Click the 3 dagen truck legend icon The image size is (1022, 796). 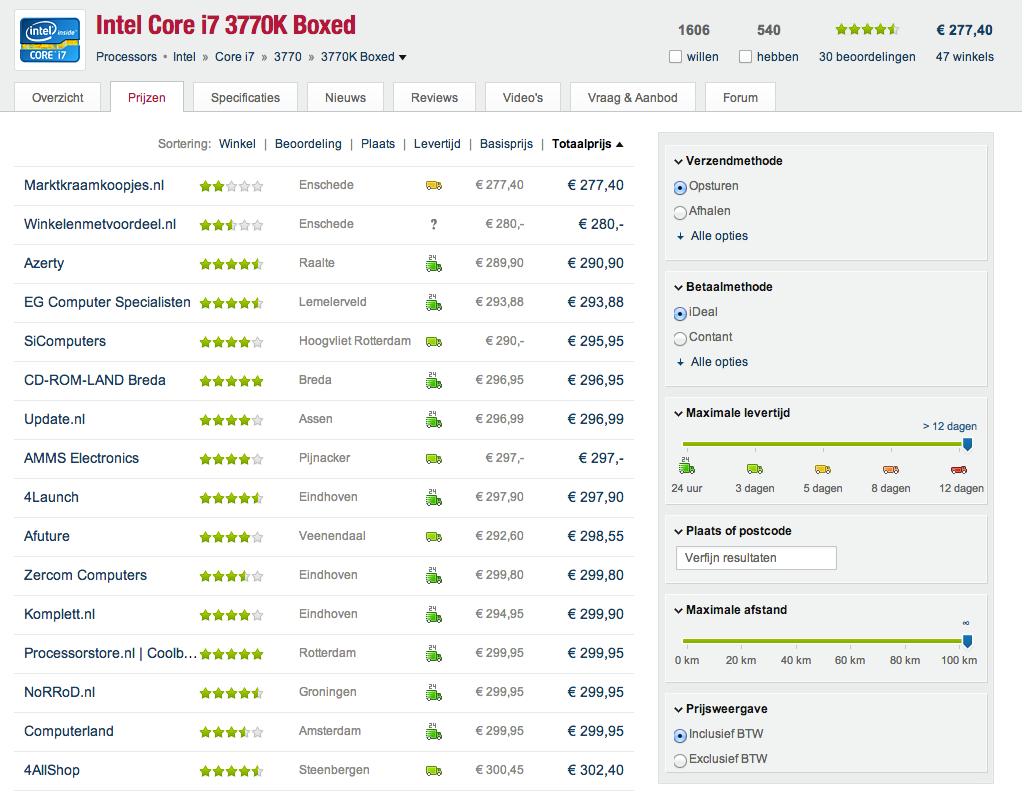[755, 469]
